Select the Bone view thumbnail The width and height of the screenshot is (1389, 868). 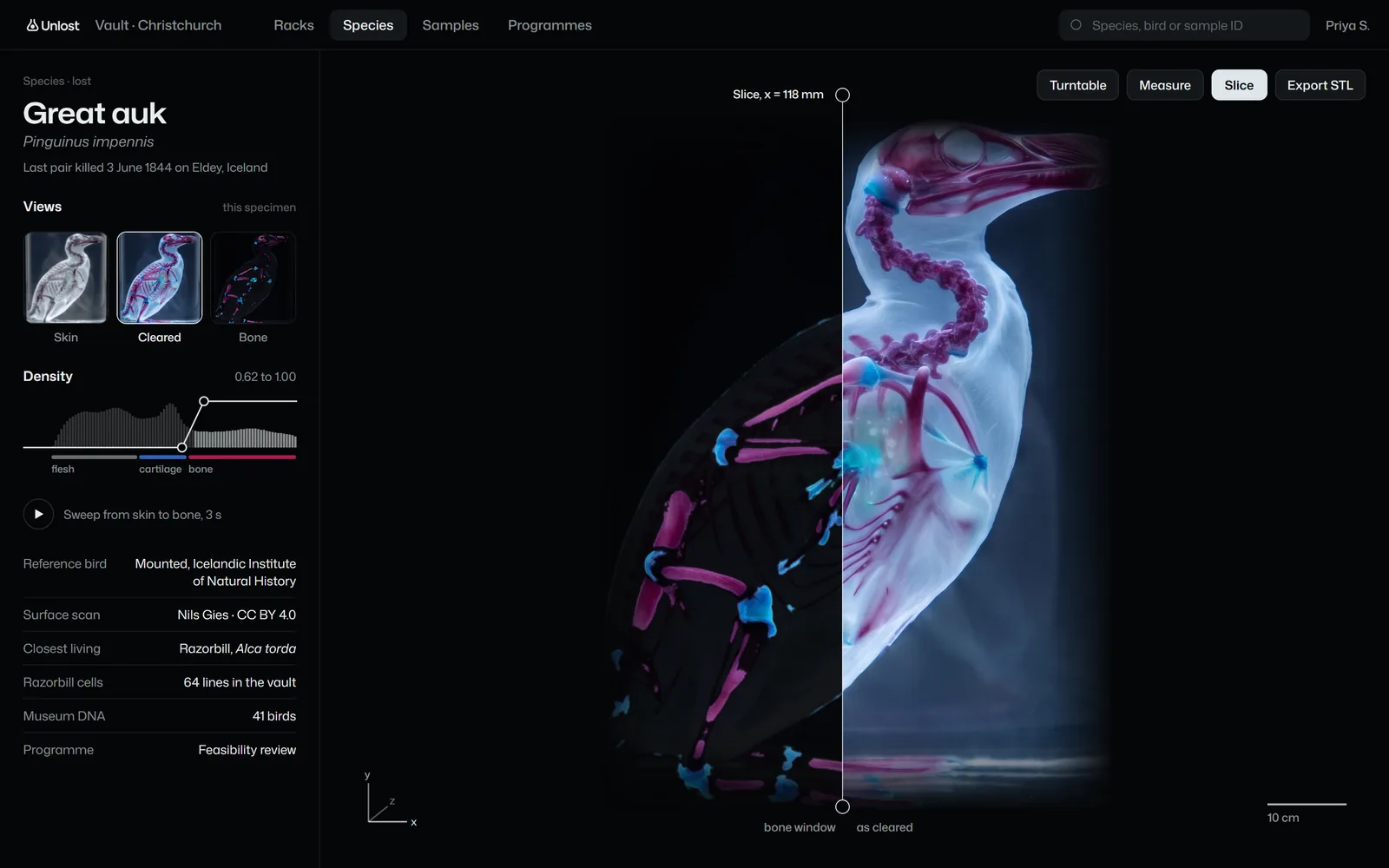[x=253, y=278]
